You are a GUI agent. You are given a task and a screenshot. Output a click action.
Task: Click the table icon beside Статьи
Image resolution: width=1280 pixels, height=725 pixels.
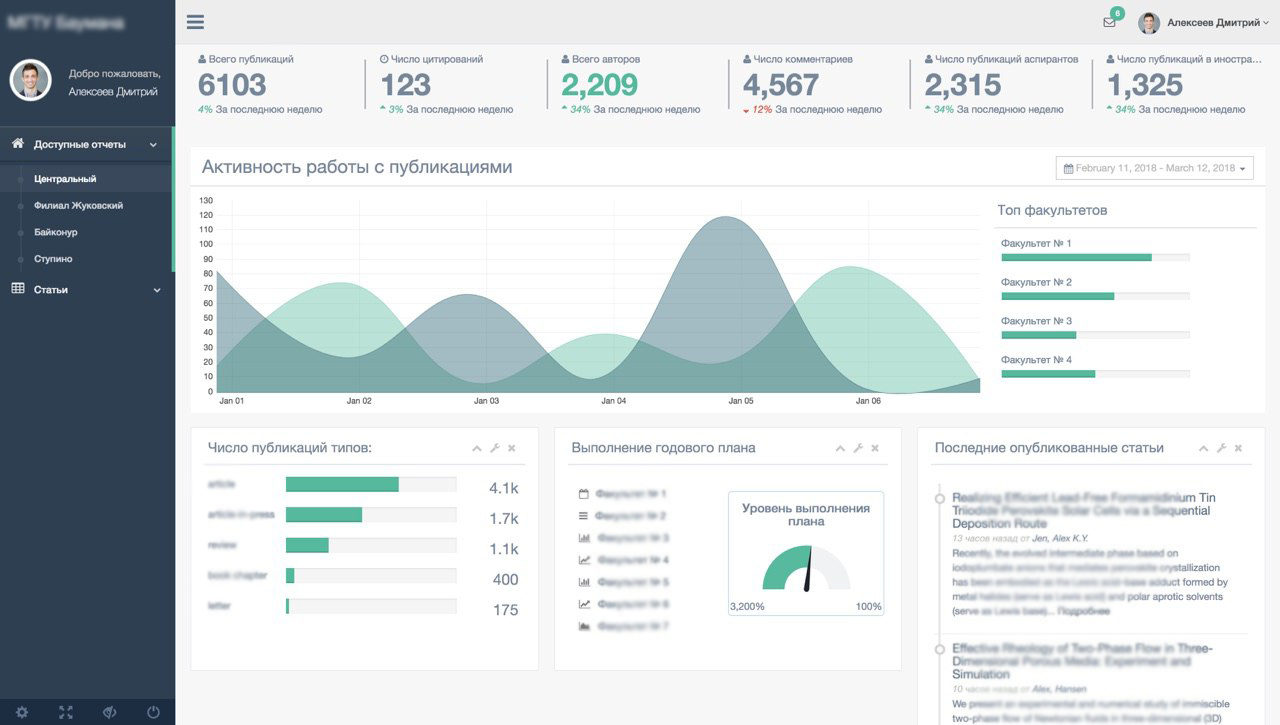(x=17, y=289)
